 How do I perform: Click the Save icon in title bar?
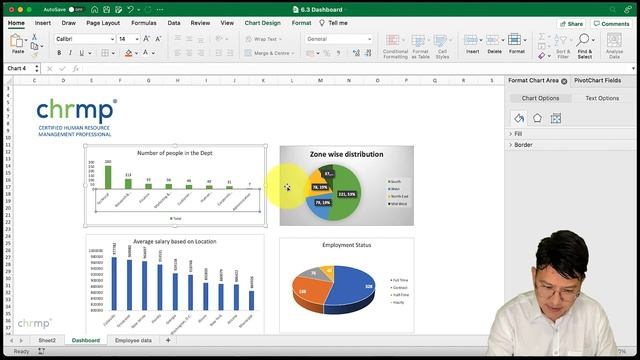pos(107,9)
